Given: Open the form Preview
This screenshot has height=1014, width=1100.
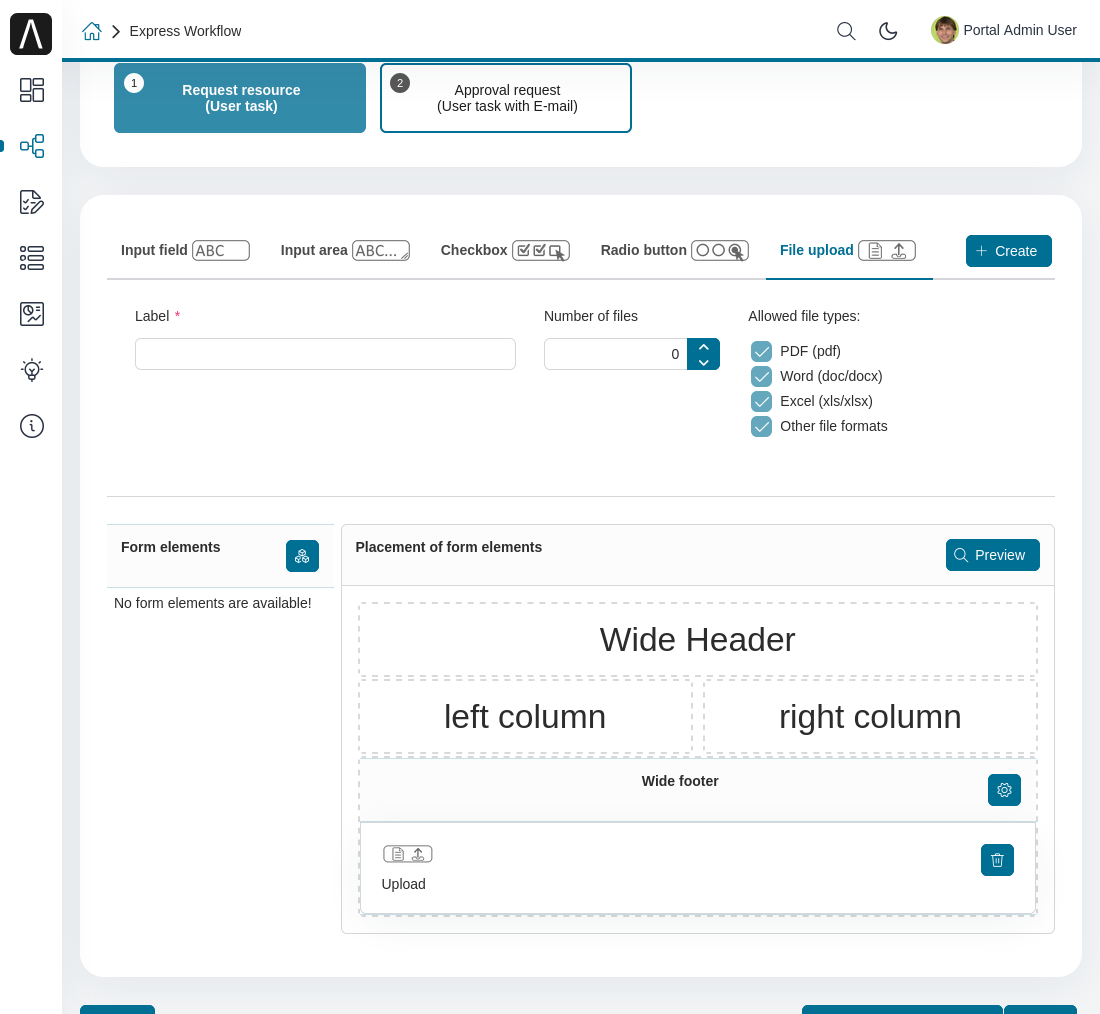Looking at the screenshot, I should pos(992,555).
